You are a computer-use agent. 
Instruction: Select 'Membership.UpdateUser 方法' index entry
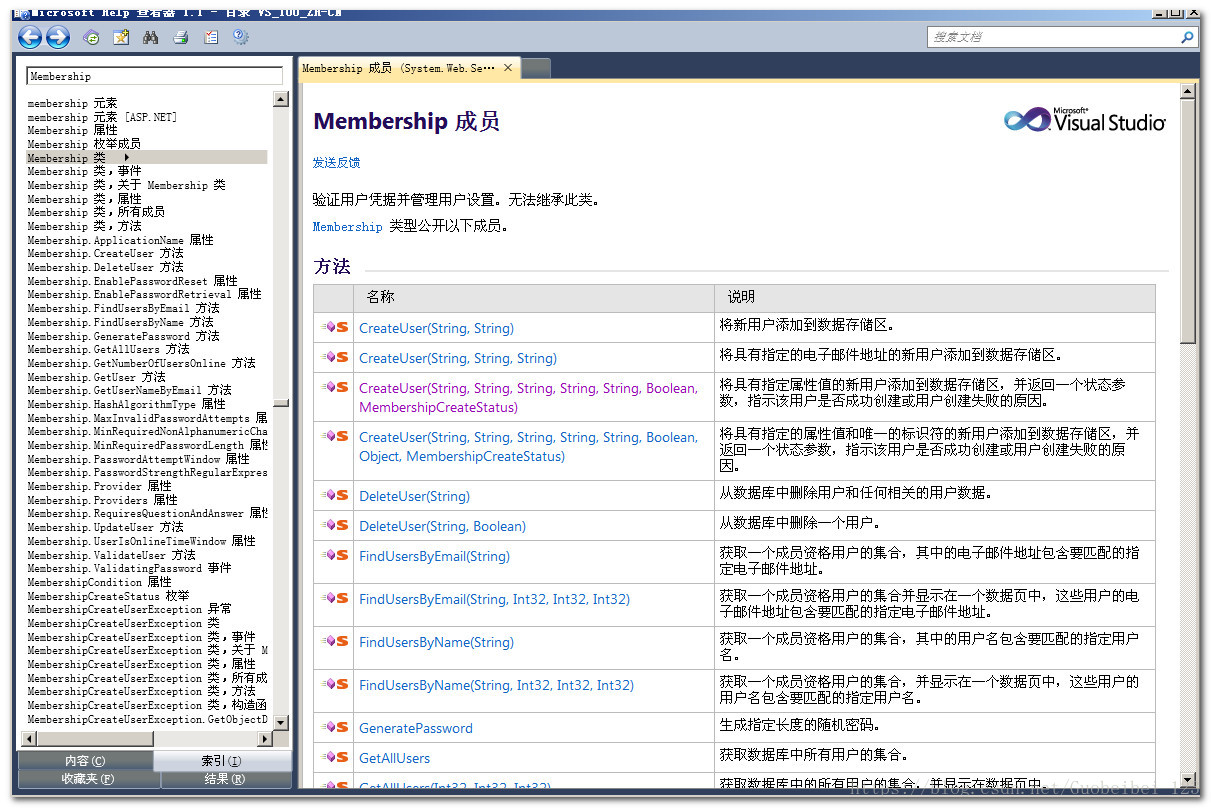click(105, 527)
